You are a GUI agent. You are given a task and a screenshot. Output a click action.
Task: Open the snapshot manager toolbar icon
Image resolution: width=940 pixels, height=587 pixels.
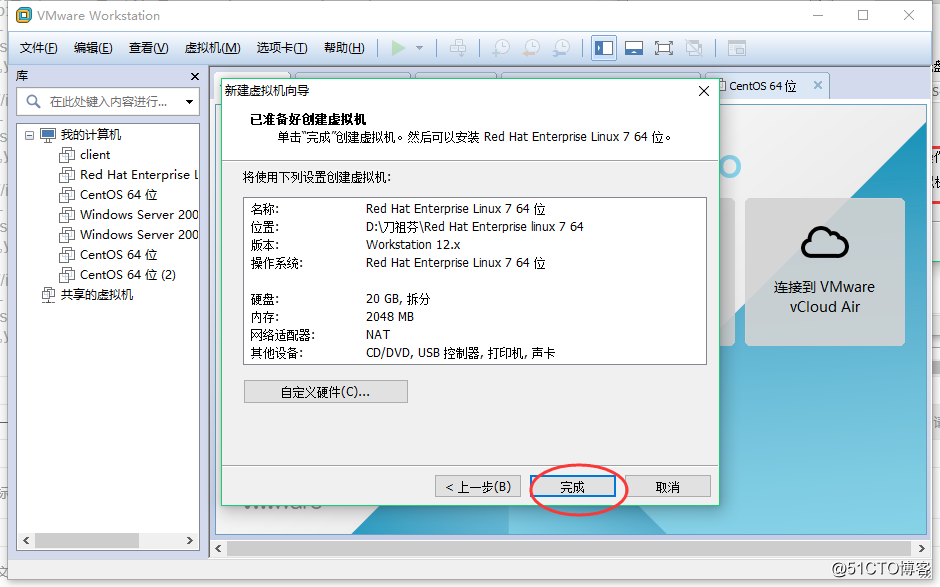562,48
